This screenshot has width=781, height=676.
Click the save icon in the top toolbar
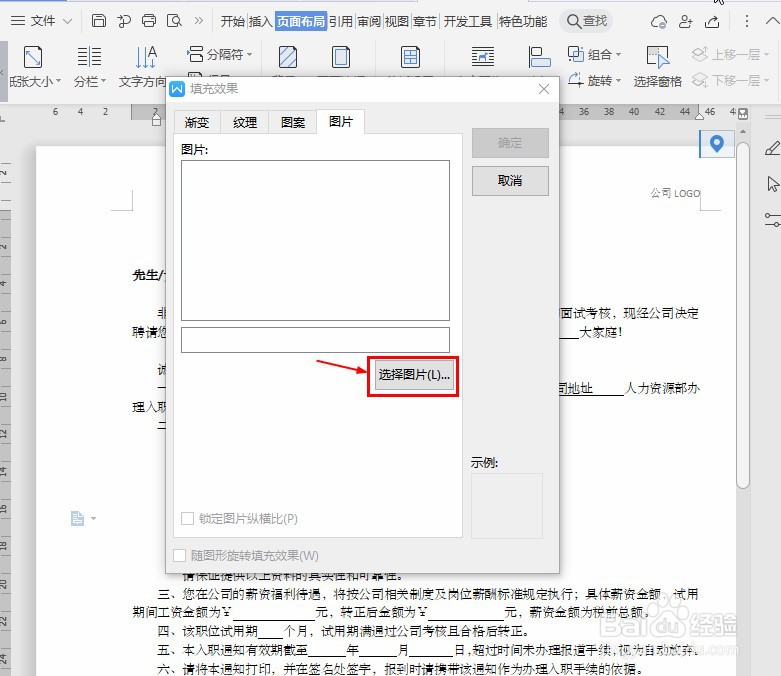99,21
